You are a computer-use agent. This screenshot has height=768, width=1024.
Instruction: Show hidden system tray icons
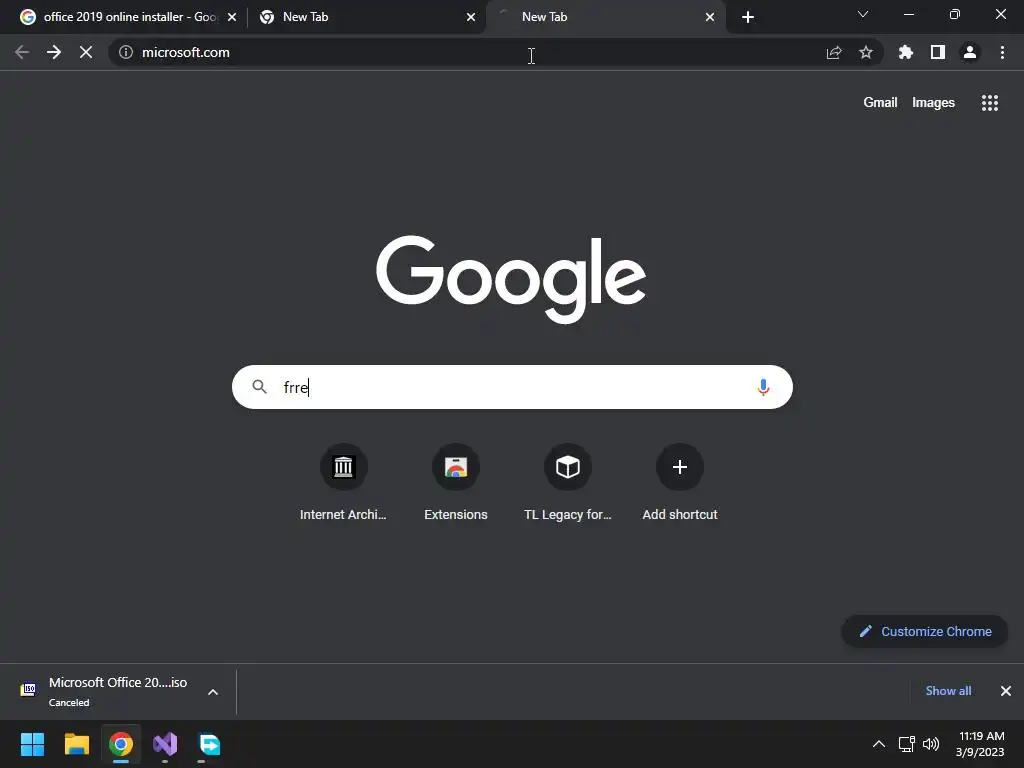click(x=879, y=744)
